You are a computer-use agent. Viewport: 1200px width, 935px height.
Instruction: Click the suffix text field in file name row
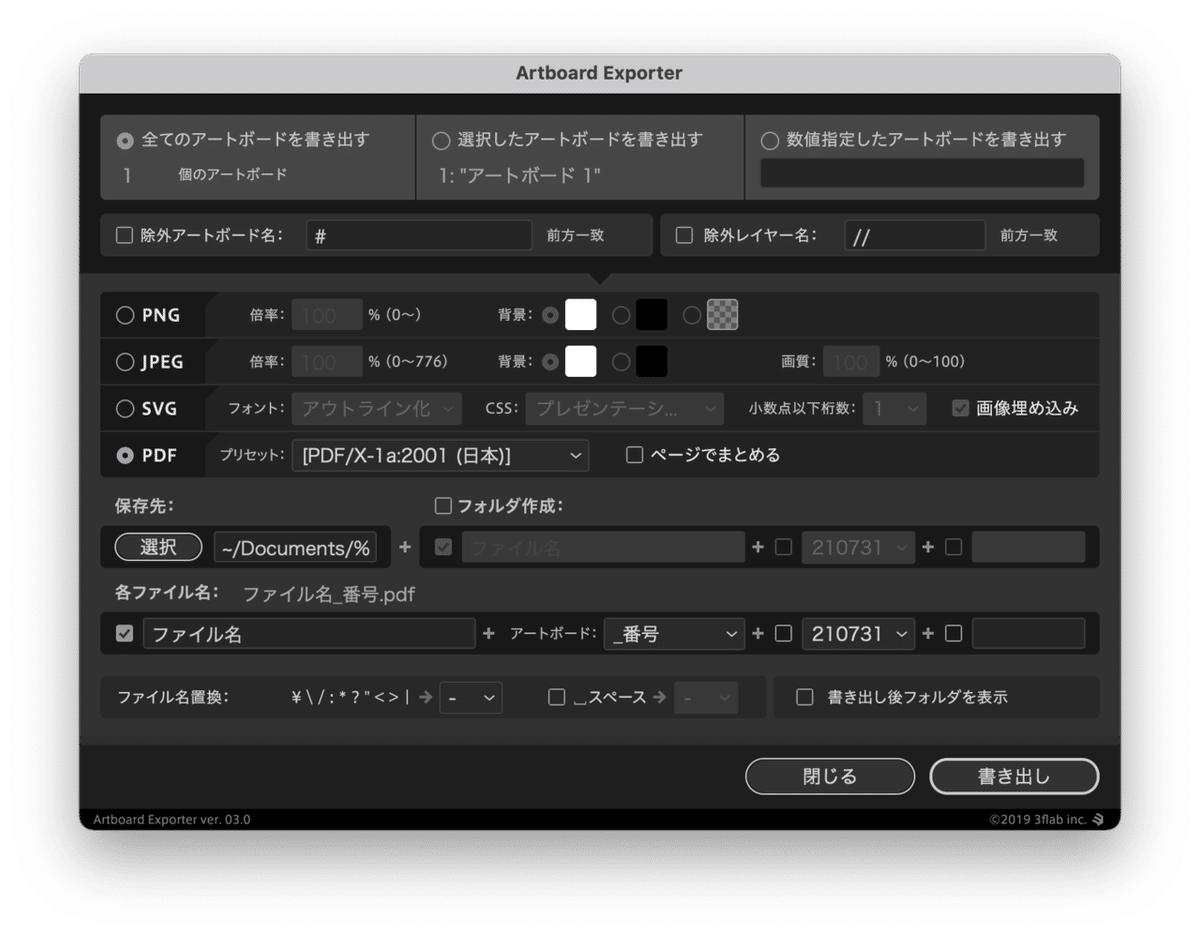point(1028,634)
